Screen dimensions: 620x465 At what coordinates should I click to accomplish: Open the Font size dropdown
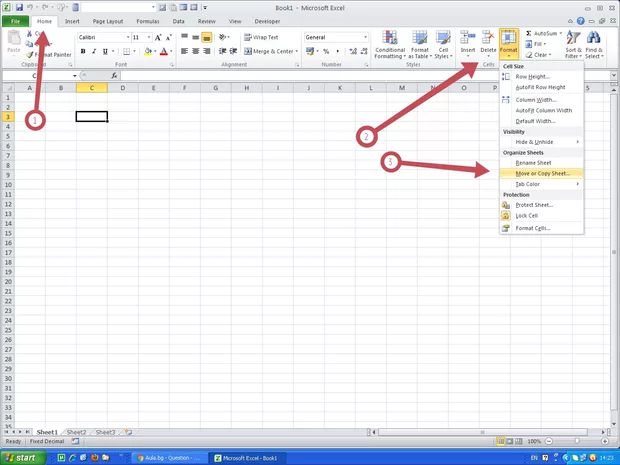pos(149,37)
